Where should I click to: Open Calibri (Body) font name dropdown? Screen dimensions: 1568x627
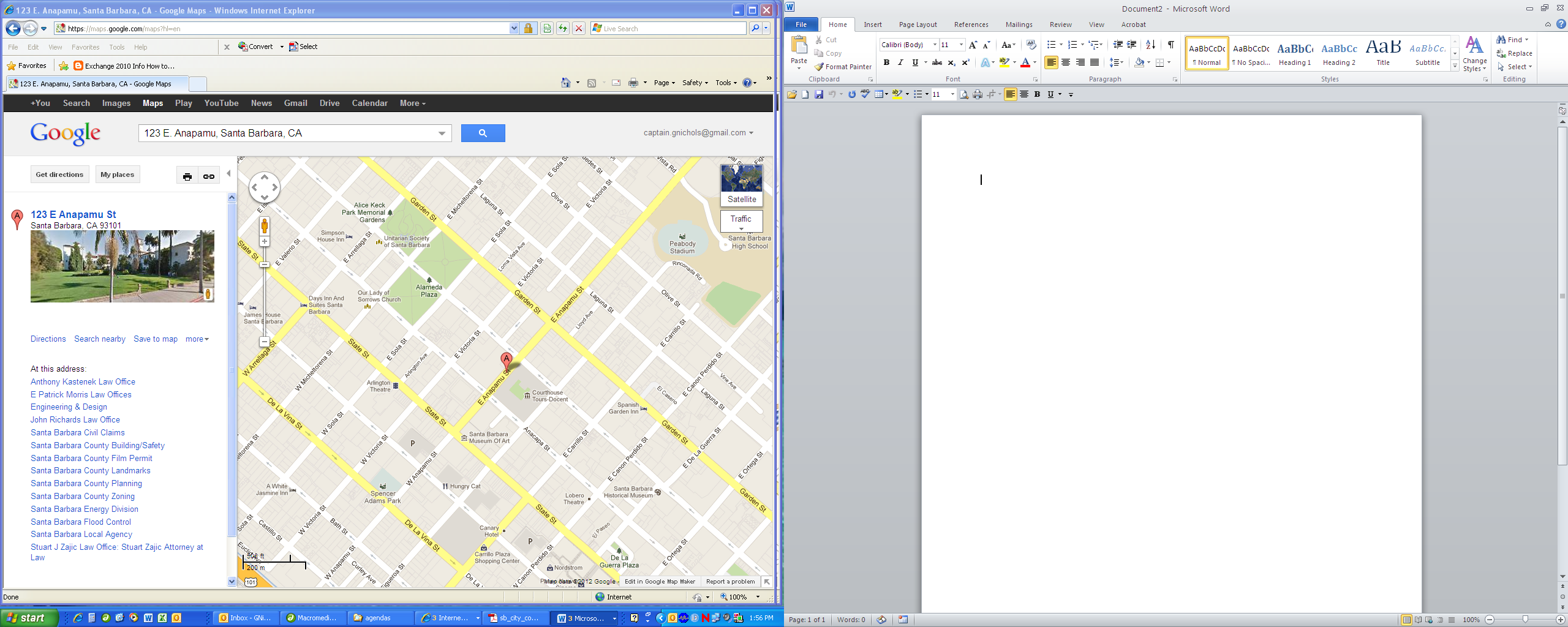coord(935,45)
